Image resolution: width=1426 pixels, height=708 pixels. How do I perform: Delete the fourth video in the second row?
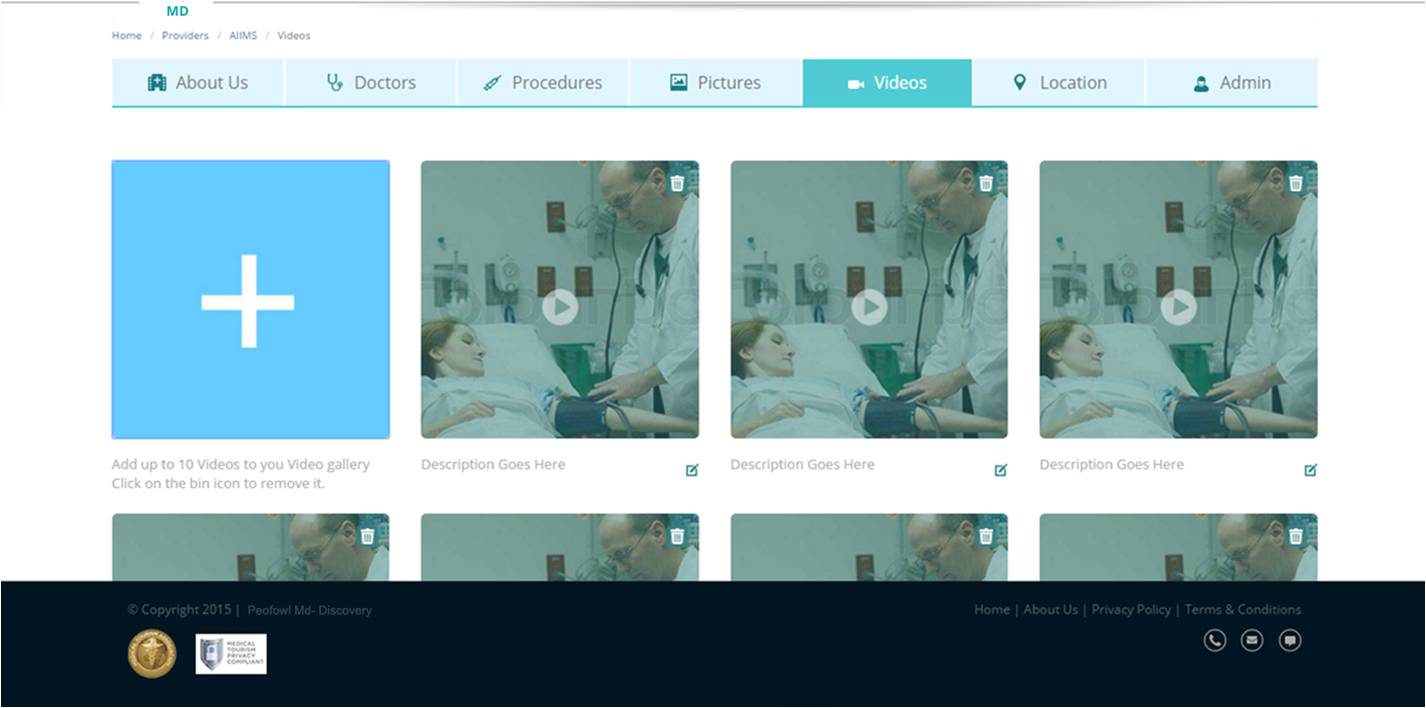tap(1296, 536)
